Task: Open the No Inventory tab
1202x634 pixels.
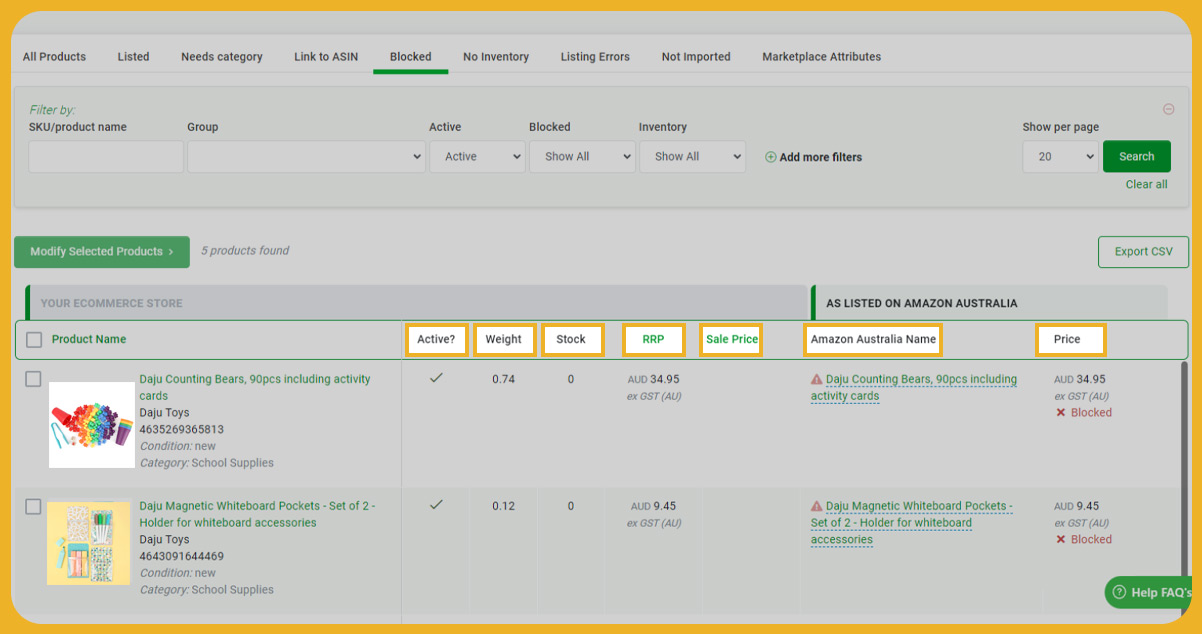Action: 496,57
